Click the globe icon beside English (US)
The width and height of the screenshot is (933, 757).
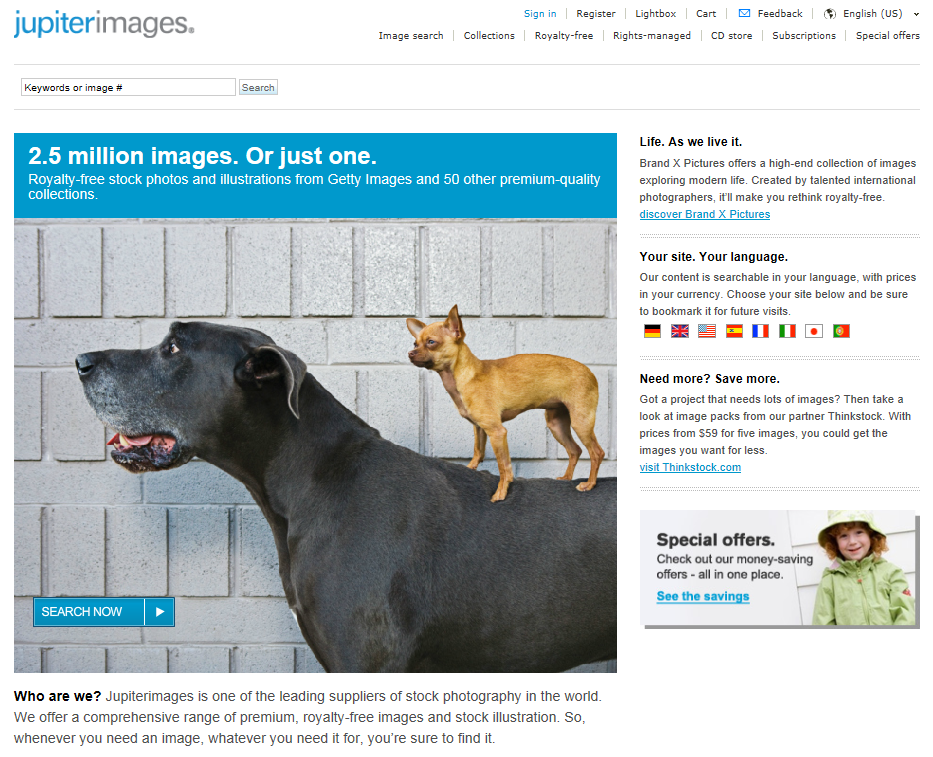click(829, 14)
